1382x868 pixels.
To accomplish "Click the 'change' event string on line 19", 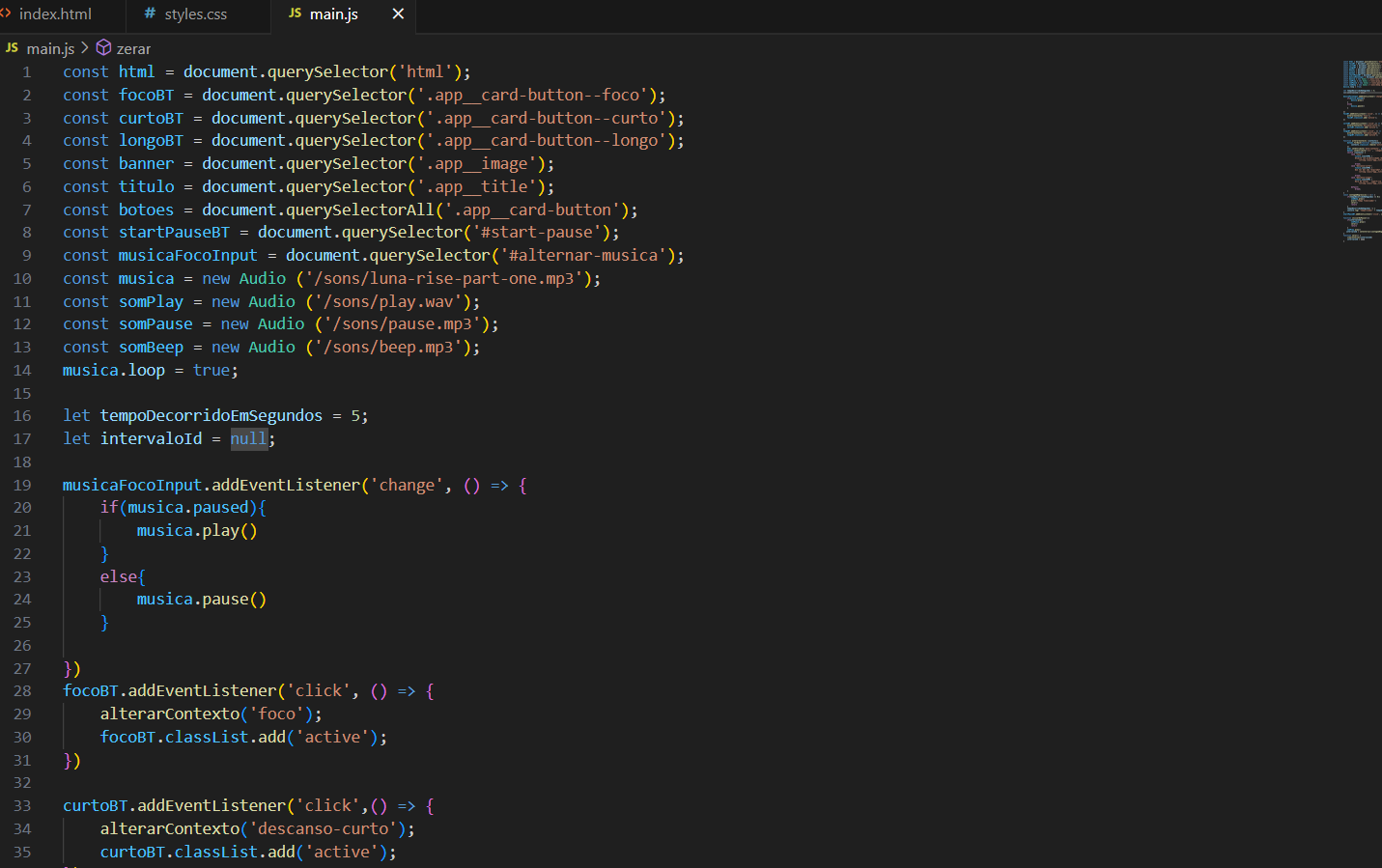I will [407, 485].
